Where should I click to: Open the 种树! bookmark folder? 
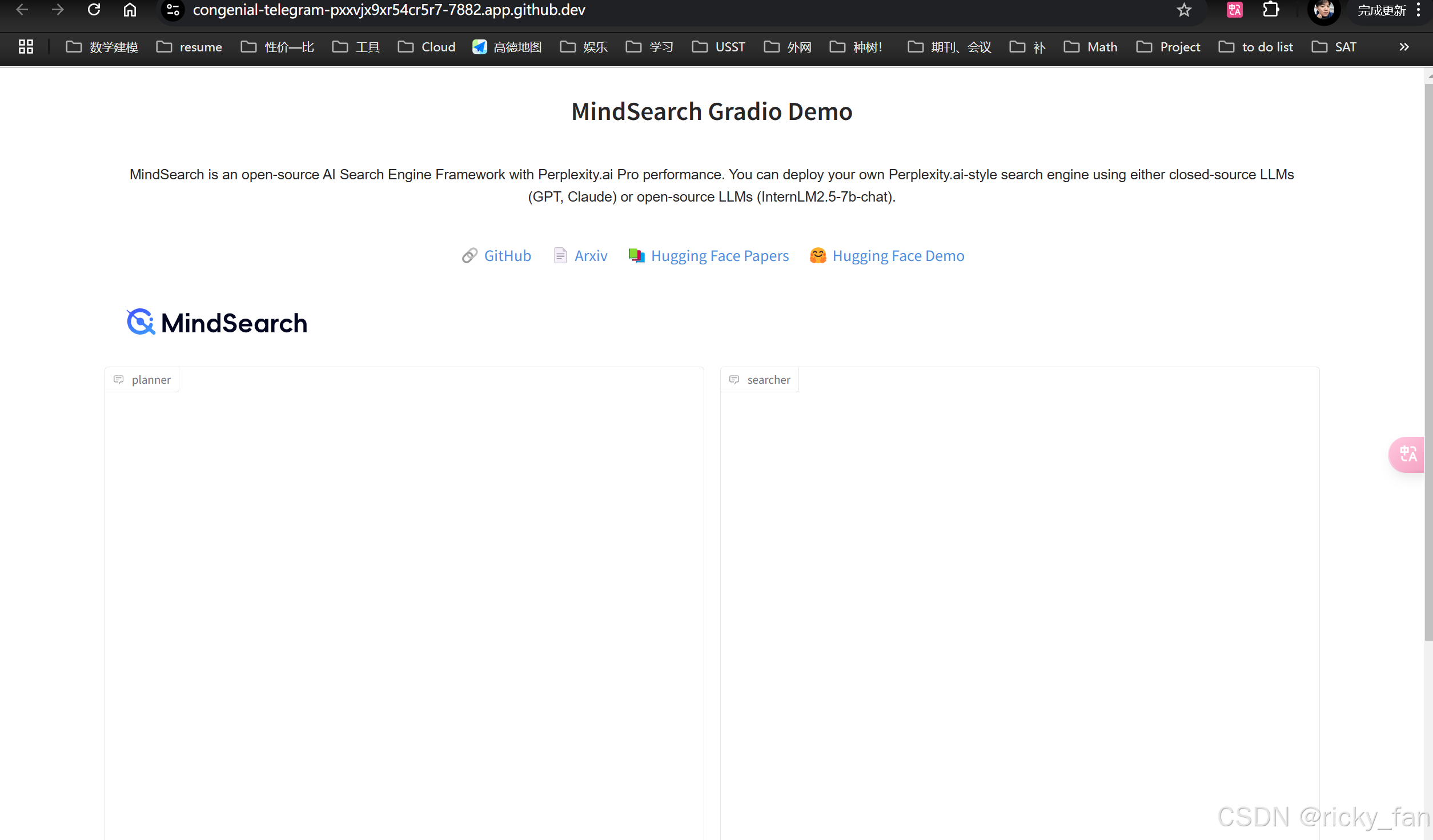pyautogui.click(x=856, y=47)
